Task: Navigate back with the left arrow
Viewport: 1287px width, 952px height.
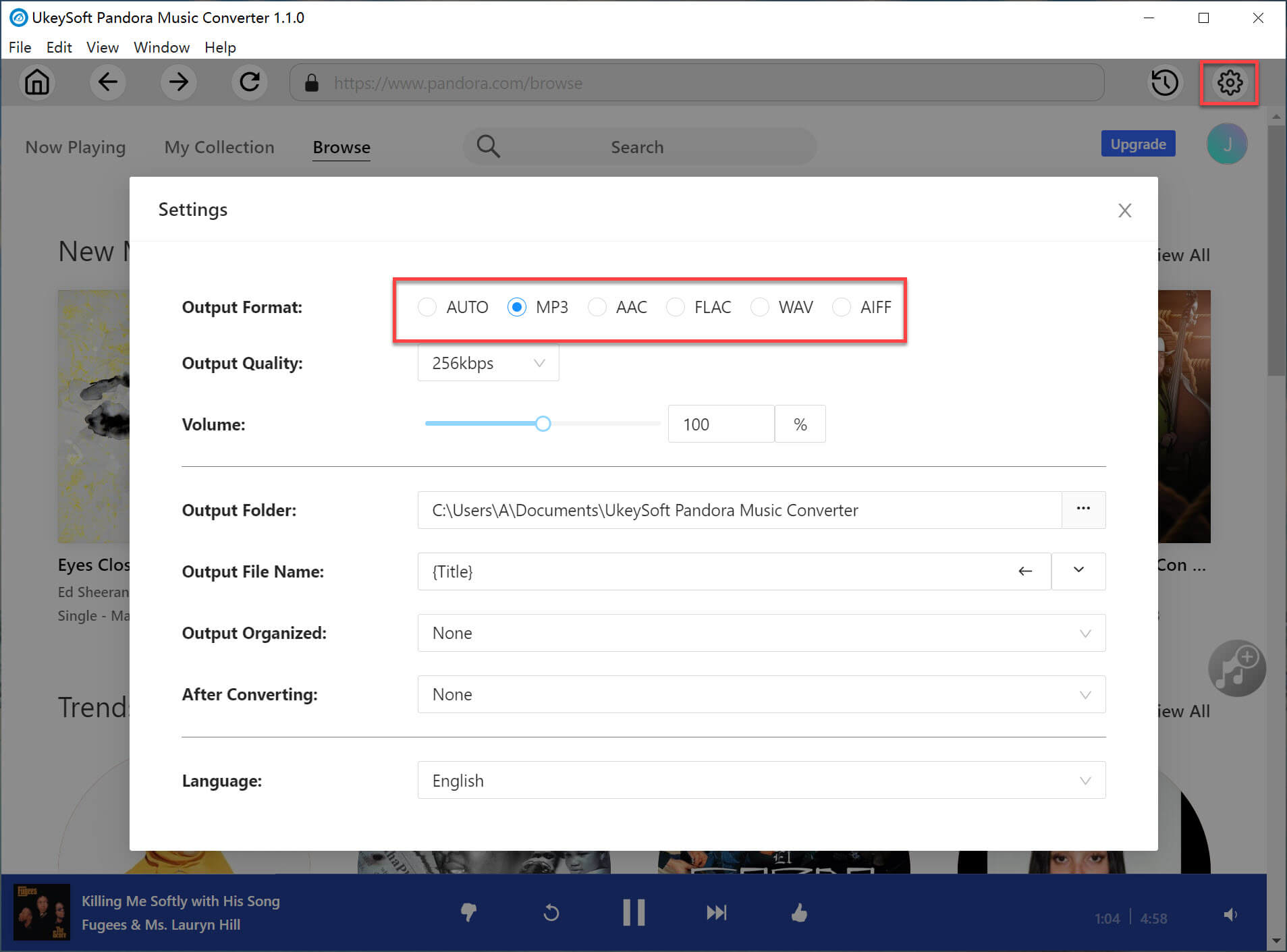Action: click(108, 82)
